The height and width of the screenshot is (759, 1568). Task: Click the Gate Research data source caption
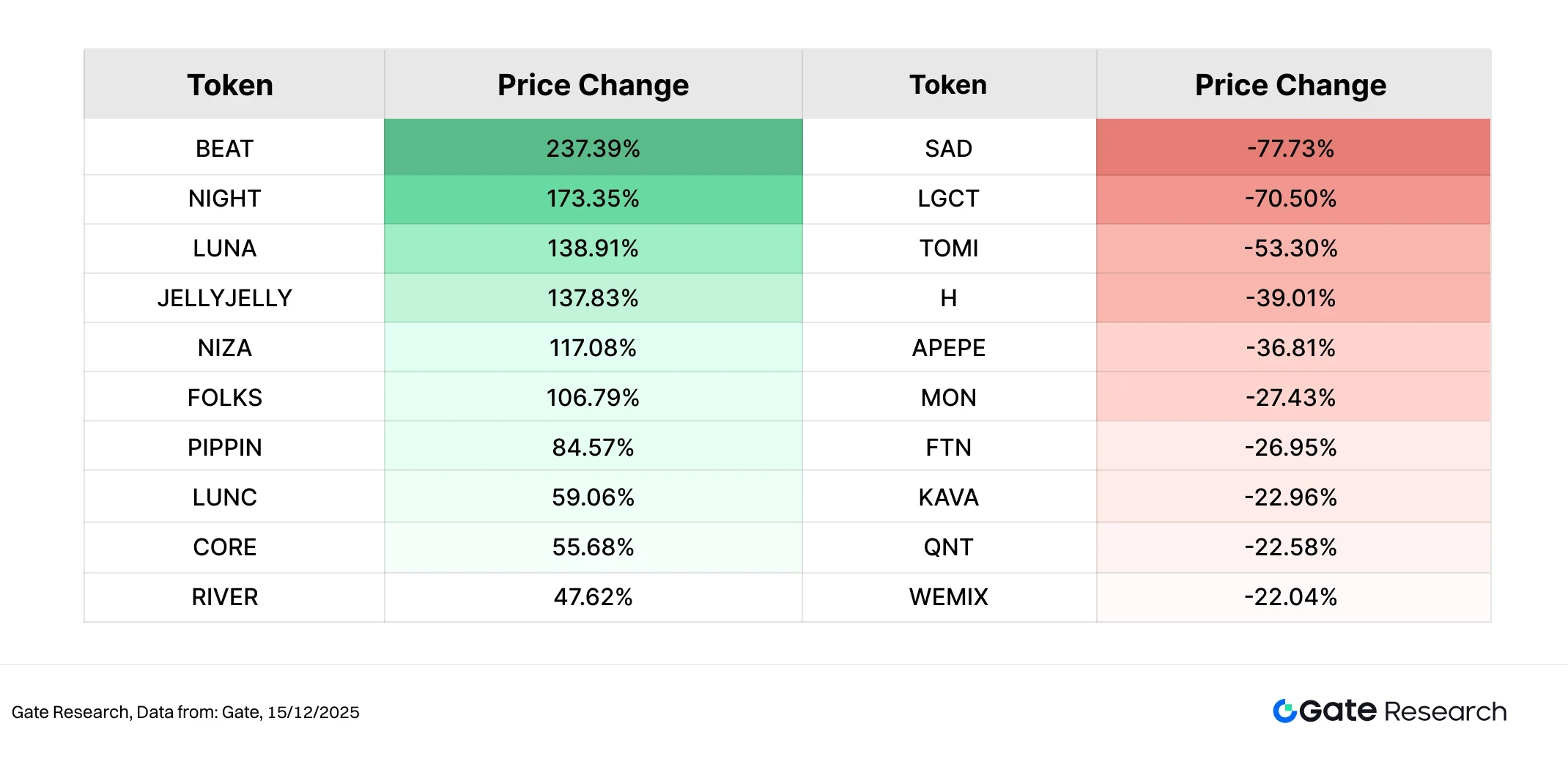click(x=185, y=712)
